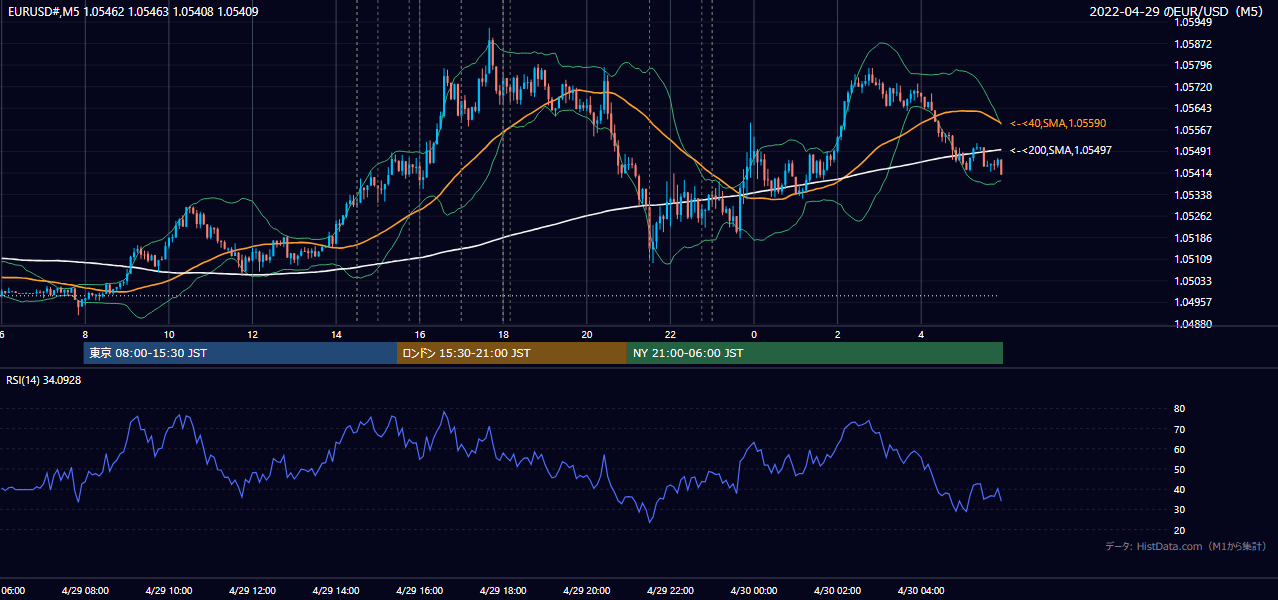
Task: Click price axis value 1.05109
Action: tap(1192, 259)
